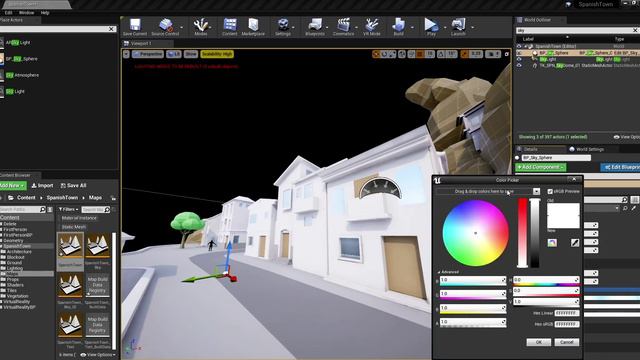Toggle the sRGB Preview checkbox

pyautogui.click(x=550, y=191)
